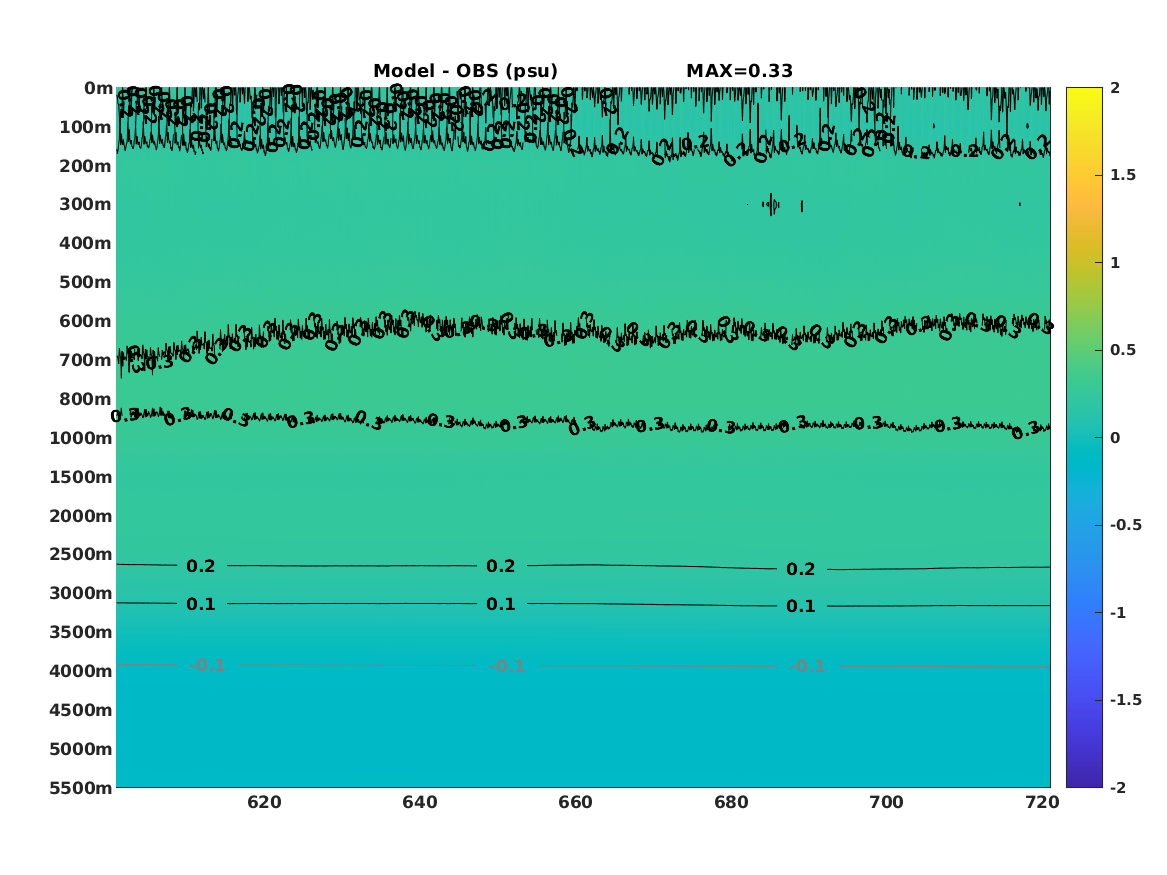
Task: Select the '720' x-axis tick label
Action: 1042,802
